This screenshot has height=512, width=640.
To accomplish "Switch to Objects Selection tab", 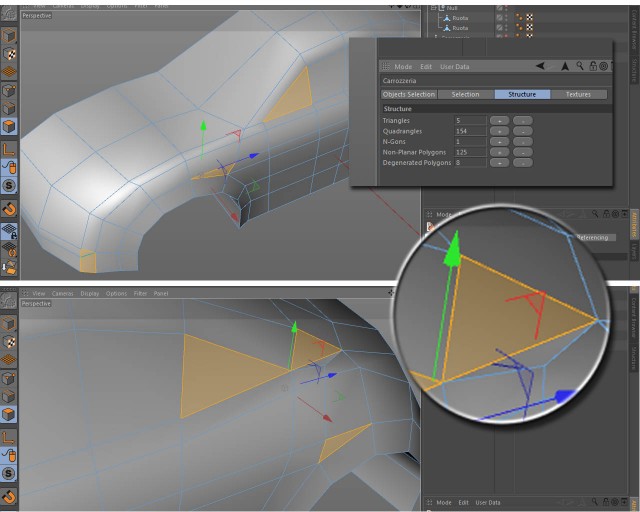I will click(409, 94).
